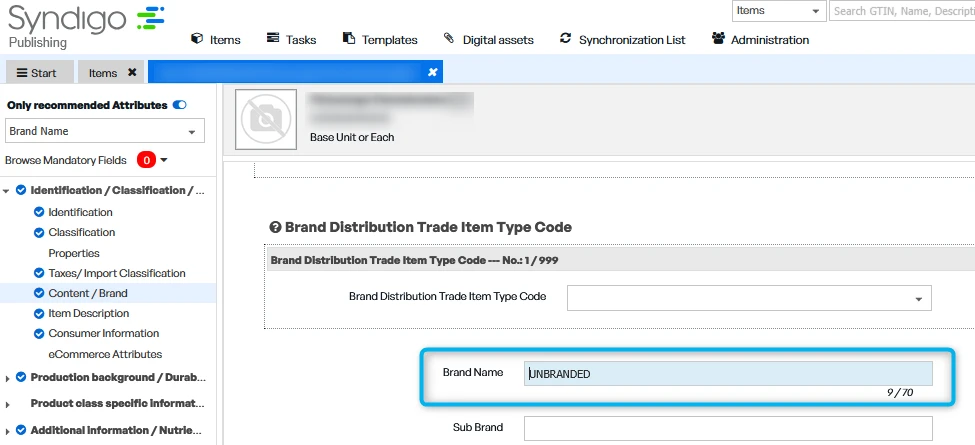Click the no-image camera placeholder thumbnail

(266, 119)
